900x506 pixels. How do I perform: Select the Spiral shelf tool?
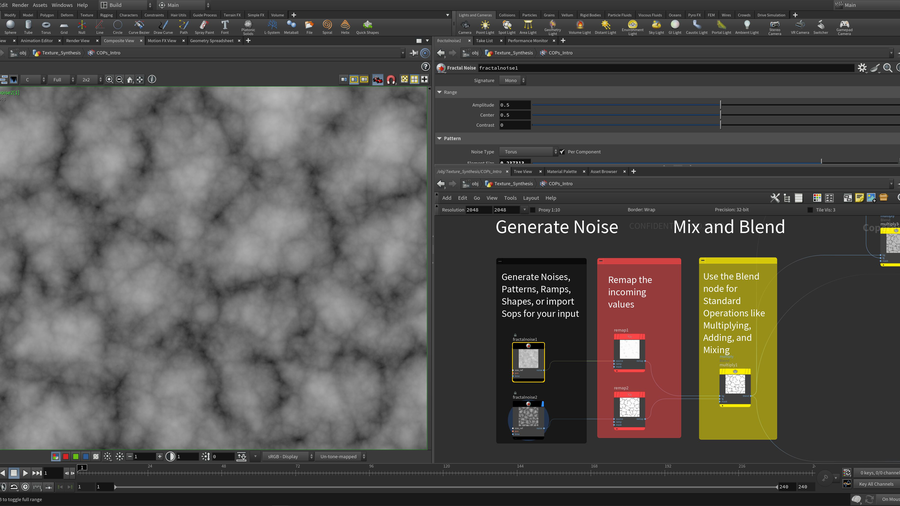click(x=327, y=27)
